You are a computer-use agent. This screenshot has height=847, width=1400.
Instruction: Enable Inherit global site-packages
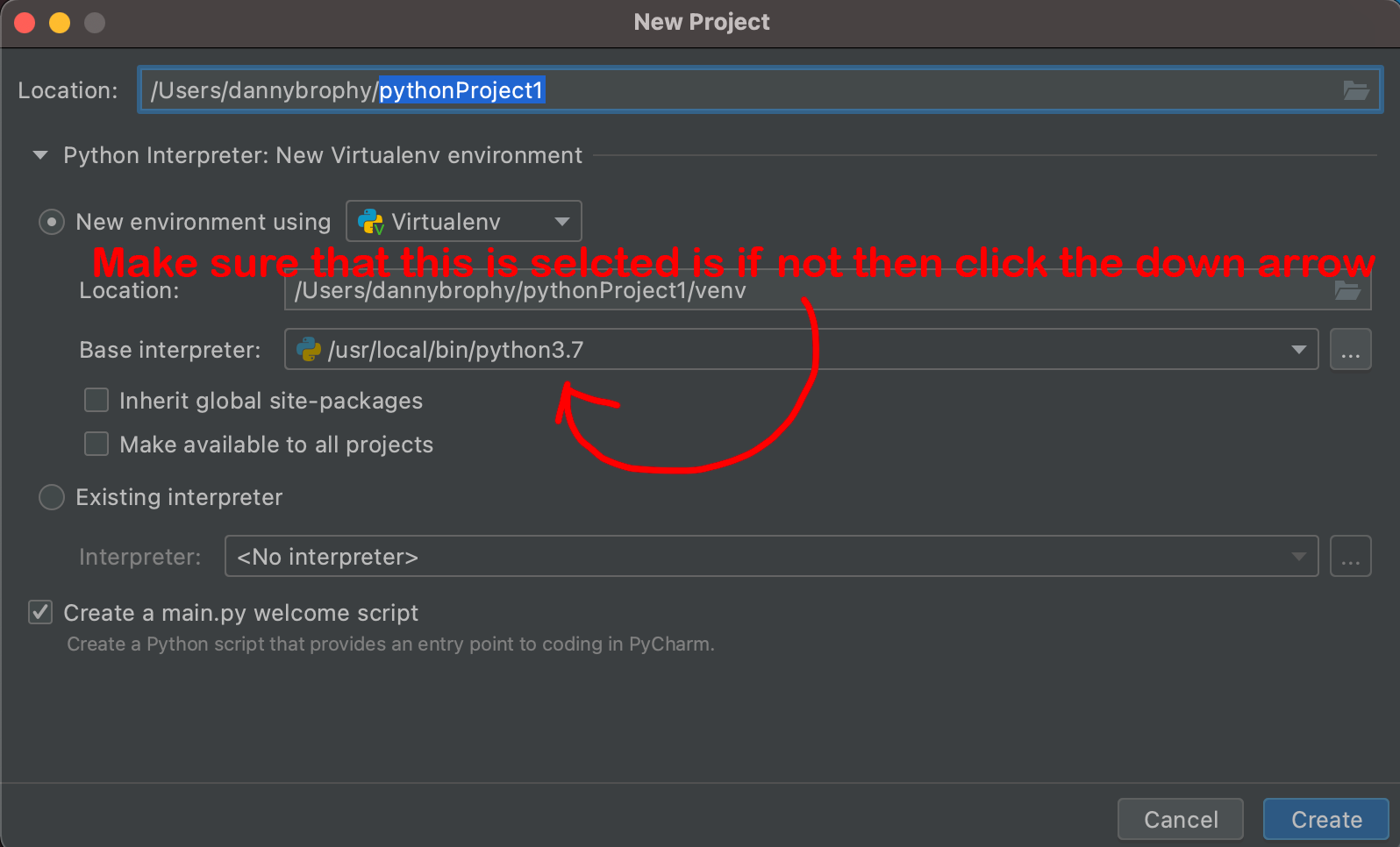point(96,400)
